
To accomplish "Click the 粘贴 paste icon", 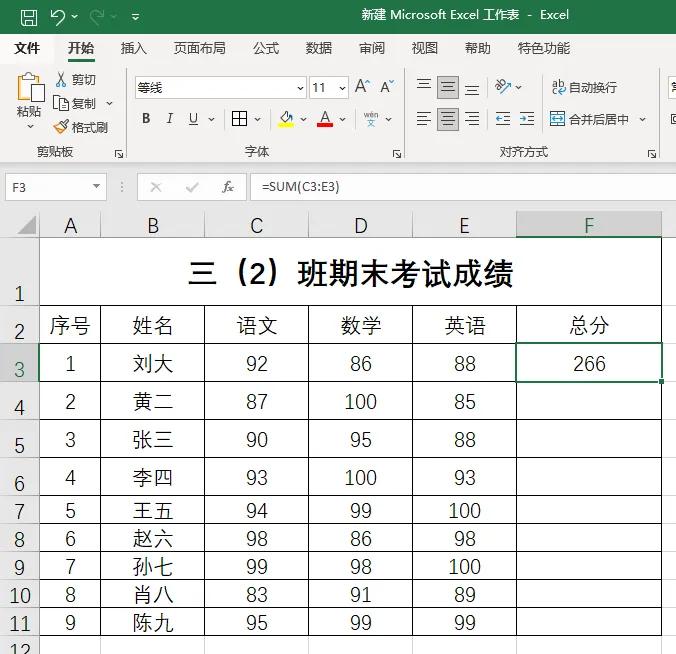I will click(x=29, y=88).
